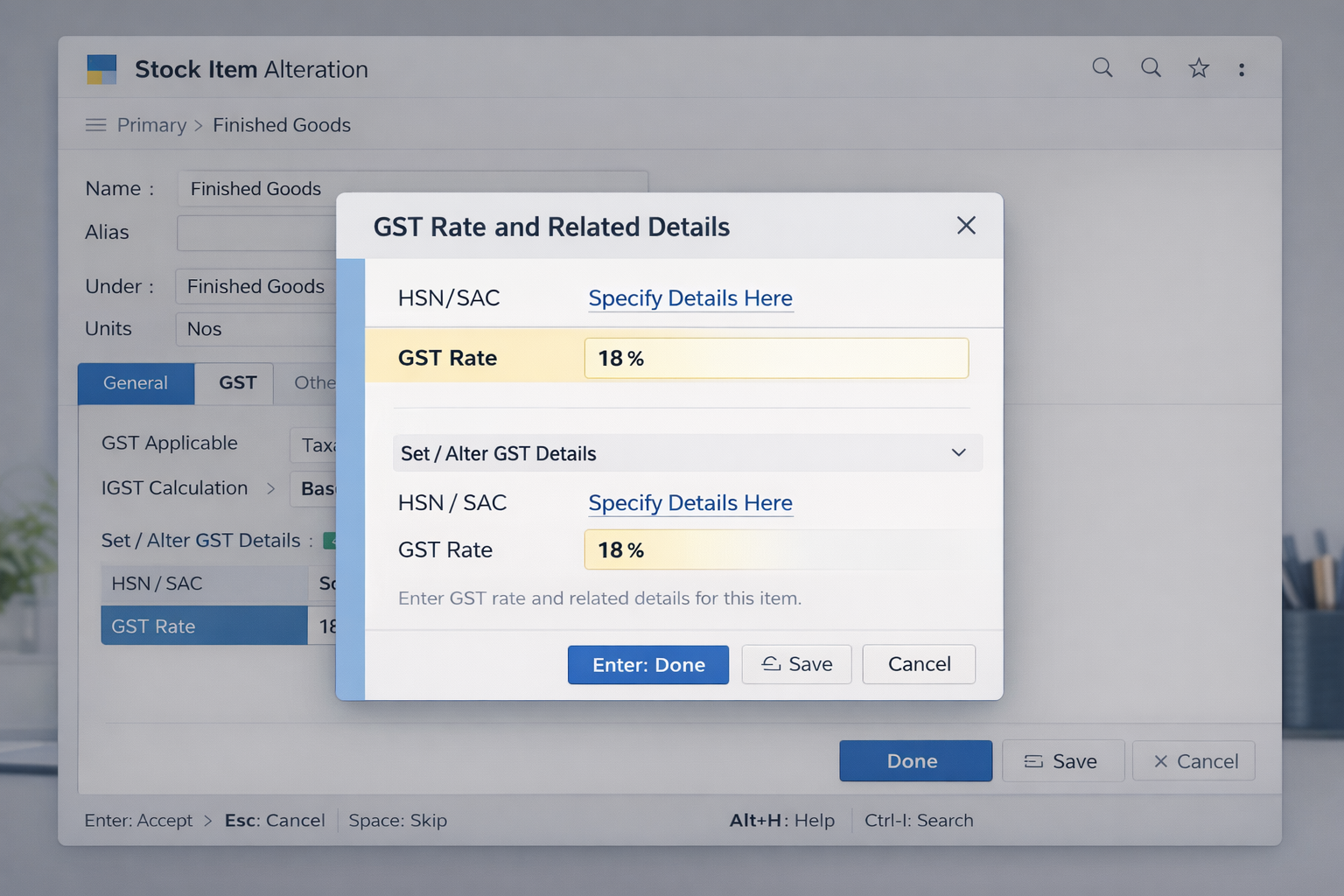
Task: Click the star favorite icon
Action: coord(1199,67)
